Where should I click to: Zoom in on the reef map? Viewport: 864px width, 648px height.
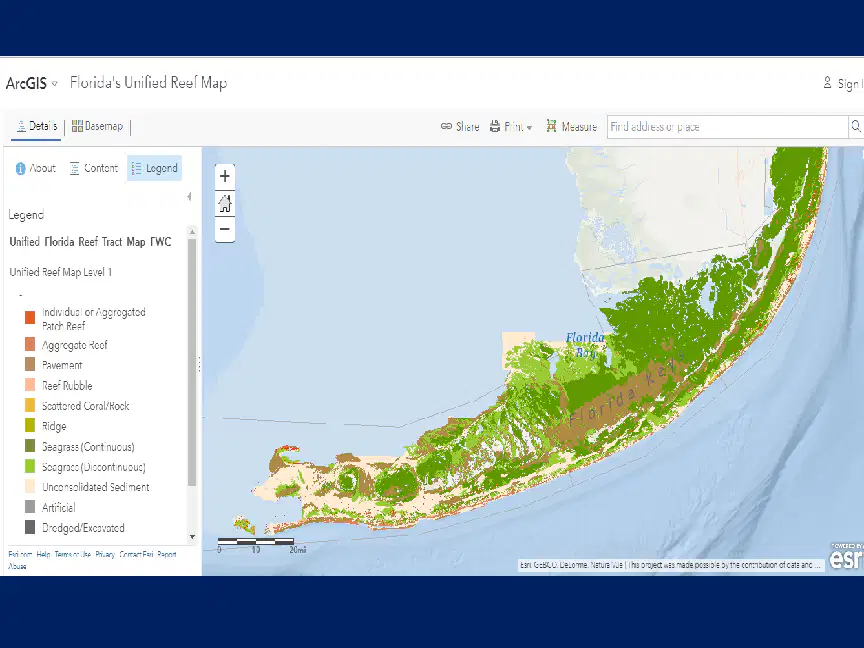pos(225,176)
